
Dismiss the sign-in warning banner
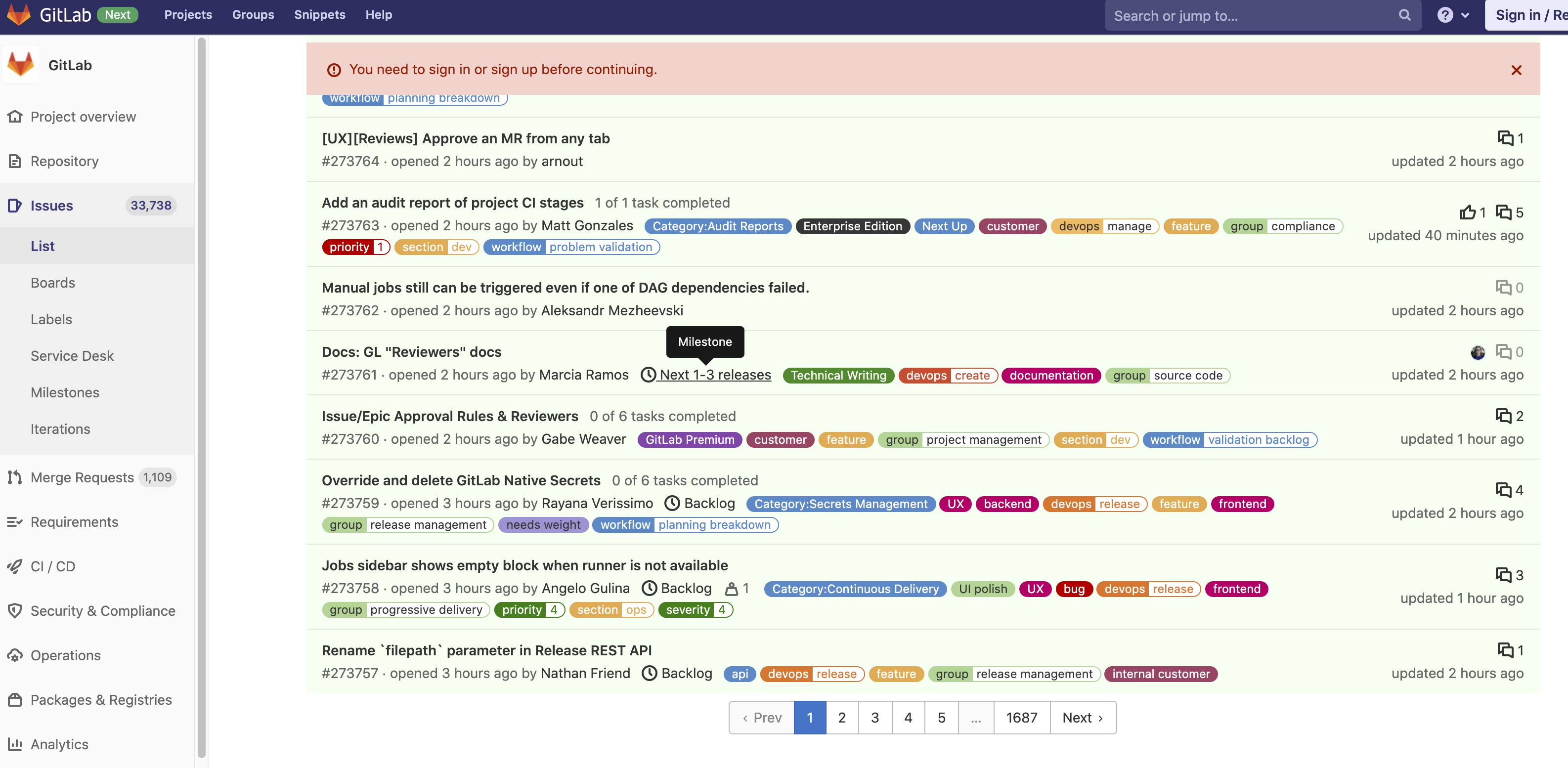click(x=1516, y=70)
